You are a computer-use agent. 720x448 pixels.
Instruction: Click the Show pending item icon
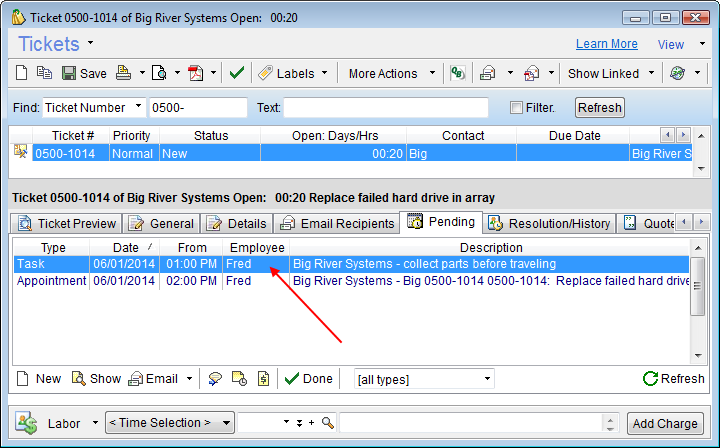[x=95, y=379]
